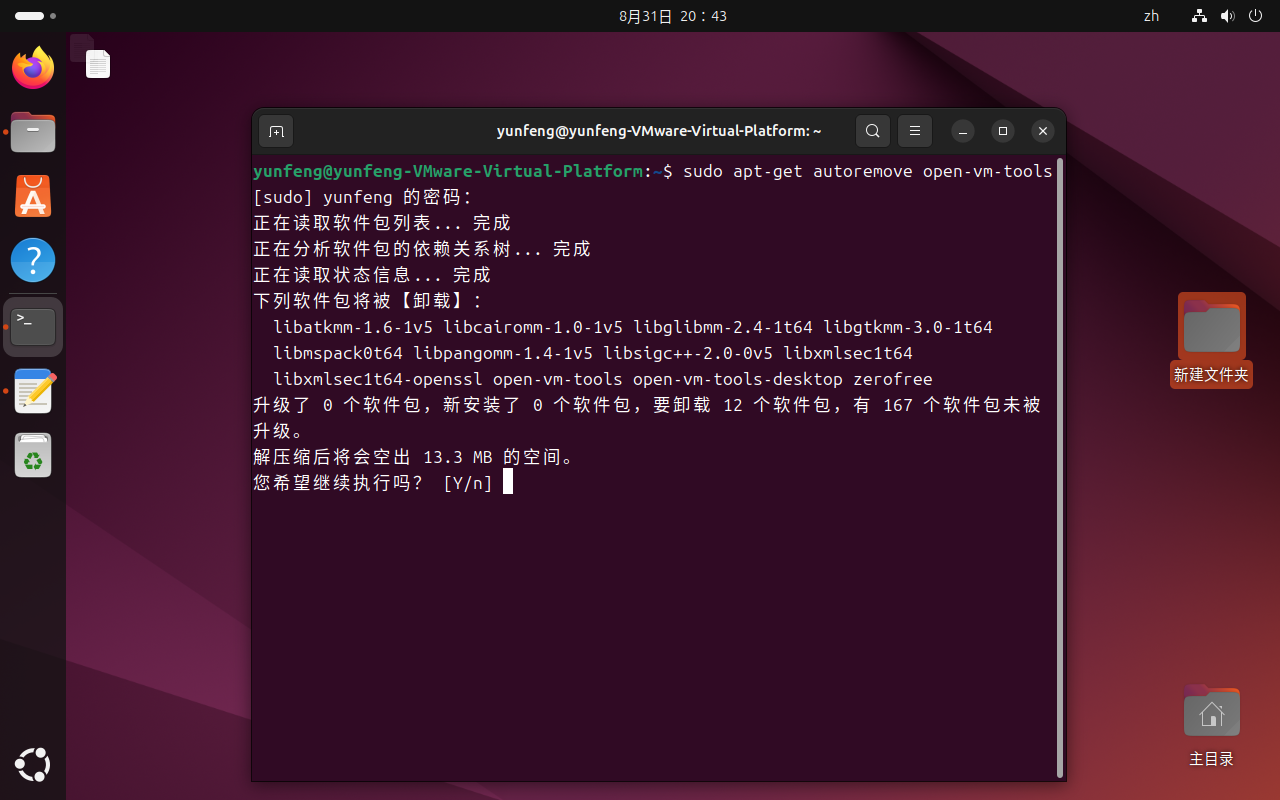Screen dimensions: 1280x800
Task: Click the volume speaker icon
Action: click(1227, 16)
